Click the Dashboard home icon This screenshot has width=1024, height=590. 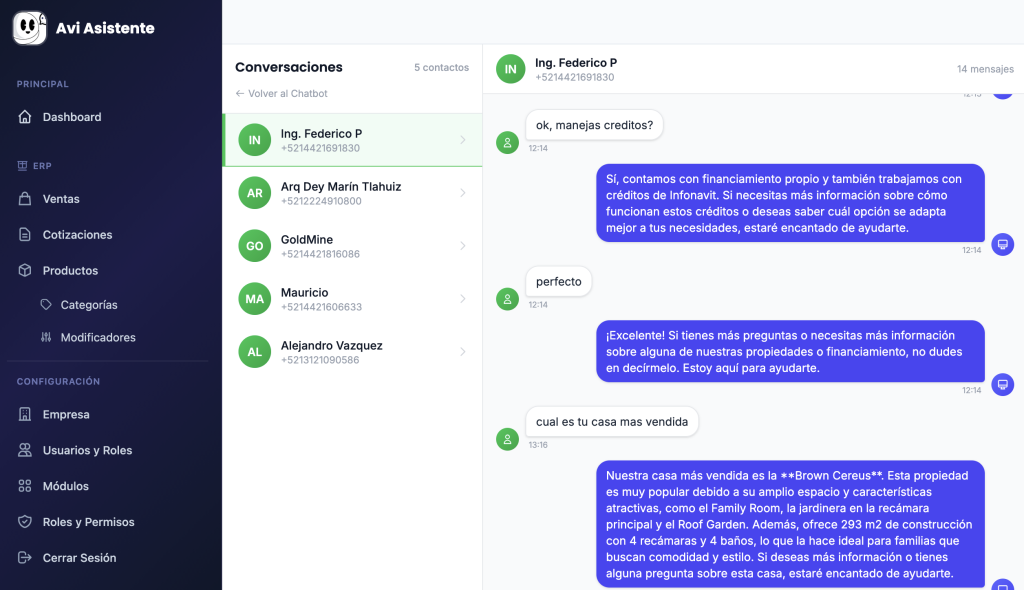25,117
